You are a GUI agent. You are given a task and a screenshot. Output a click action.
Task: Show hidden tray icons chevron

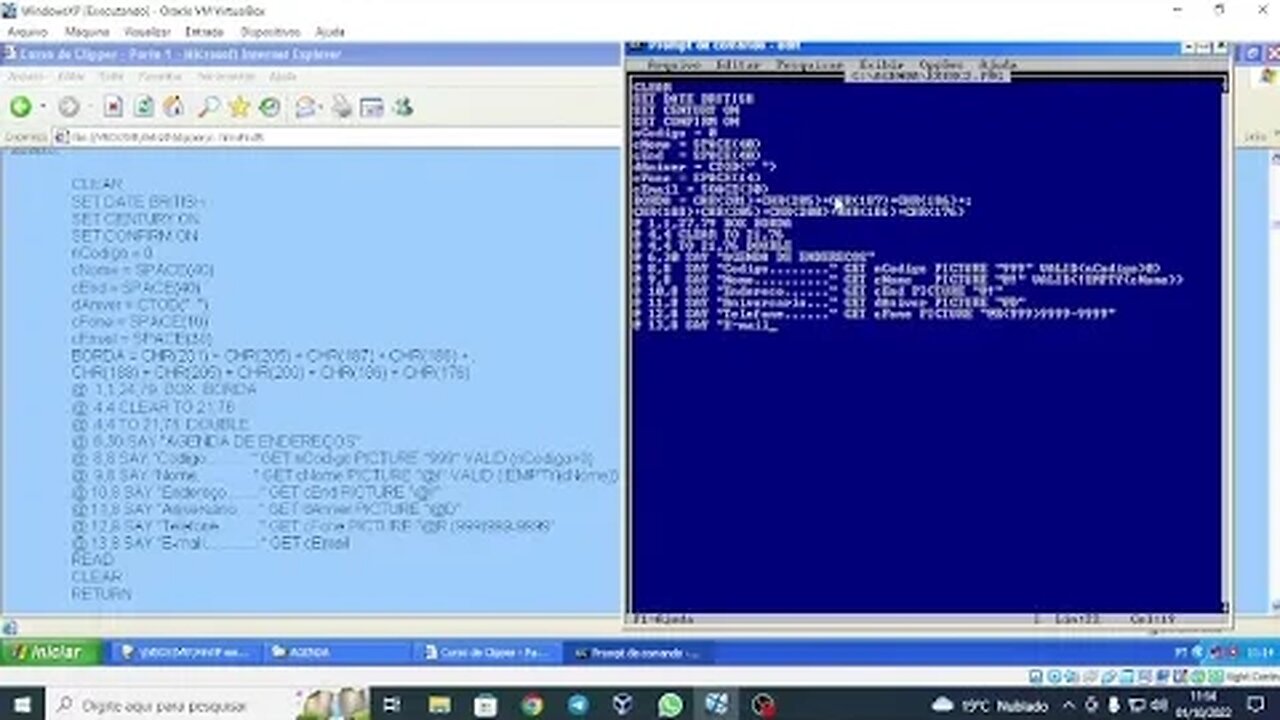pos(1068,705)
